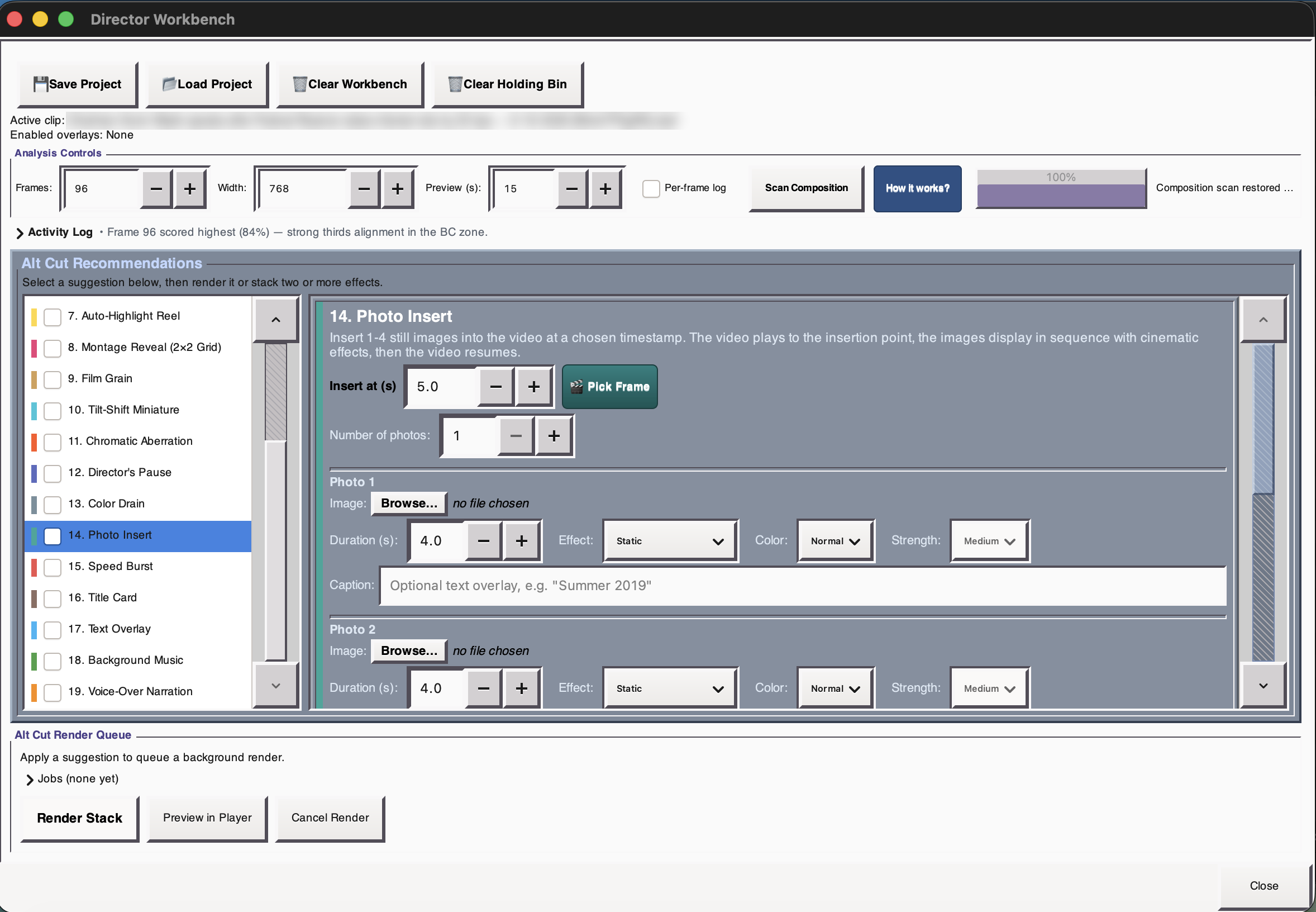This screenshot has width=1316, height=912.
Task: Open Photo 1 Effect dropdown
Action: click(670, 541)
